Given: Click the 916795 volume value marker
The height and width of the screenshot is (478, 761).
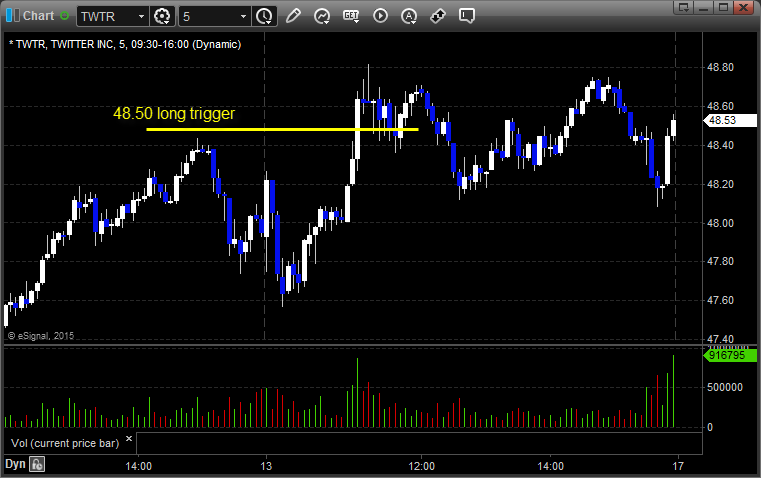Looking at the screenshot, I should coord(729,355).
